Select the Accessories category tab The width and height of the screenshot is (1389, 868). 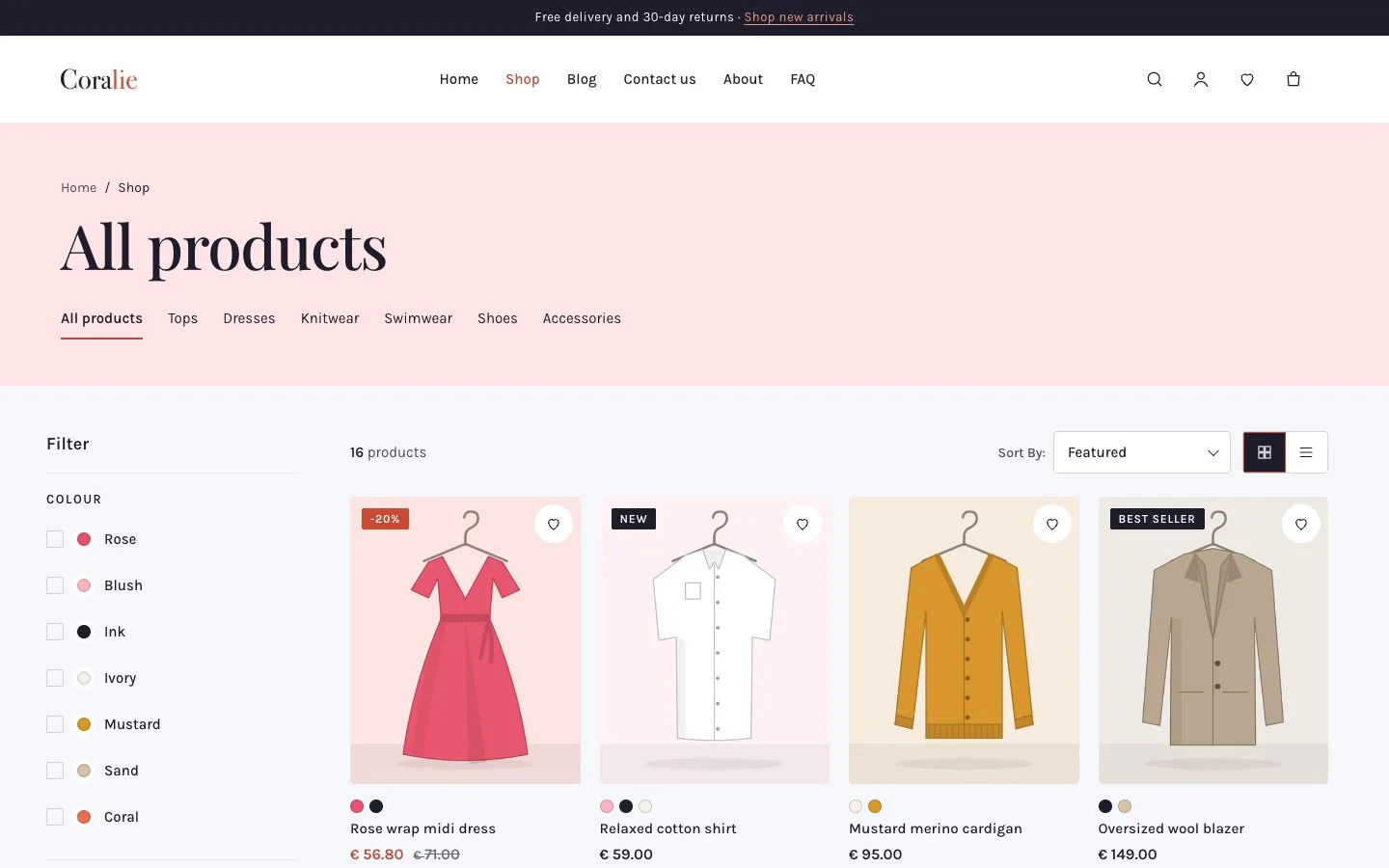(x=582, y=318)
